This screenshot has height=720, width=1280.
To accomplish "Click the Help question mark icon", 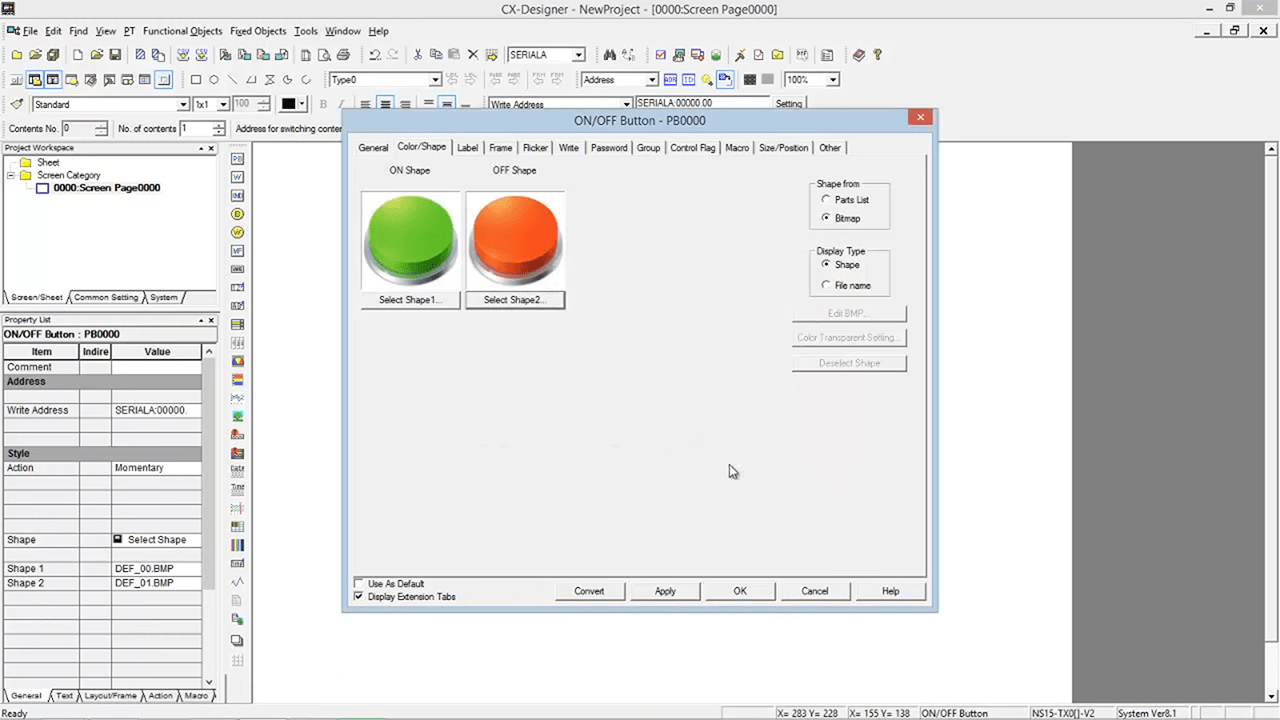I will point(877,55).
